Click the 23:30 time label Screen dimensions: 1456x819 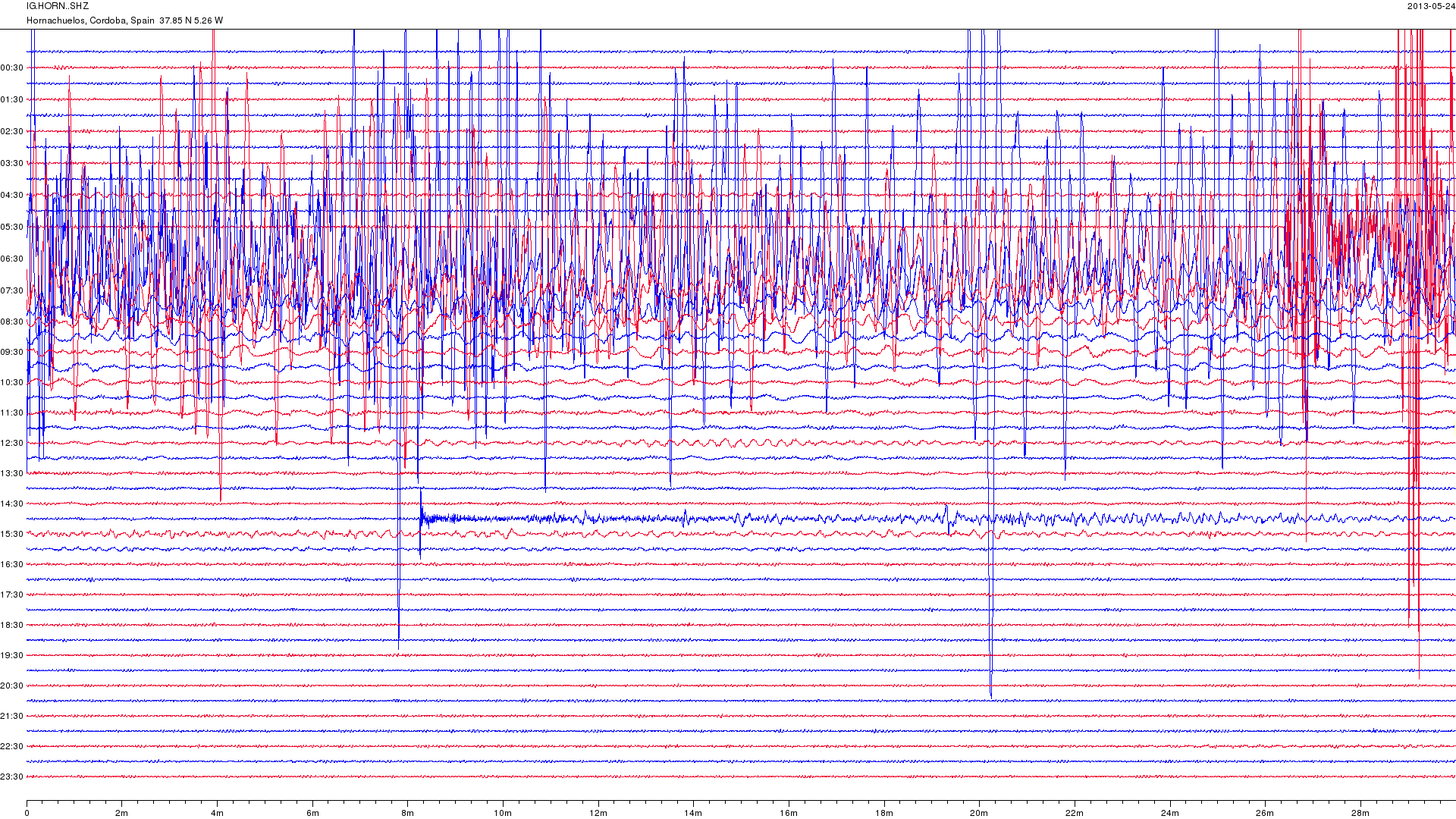tap(12, 777)
